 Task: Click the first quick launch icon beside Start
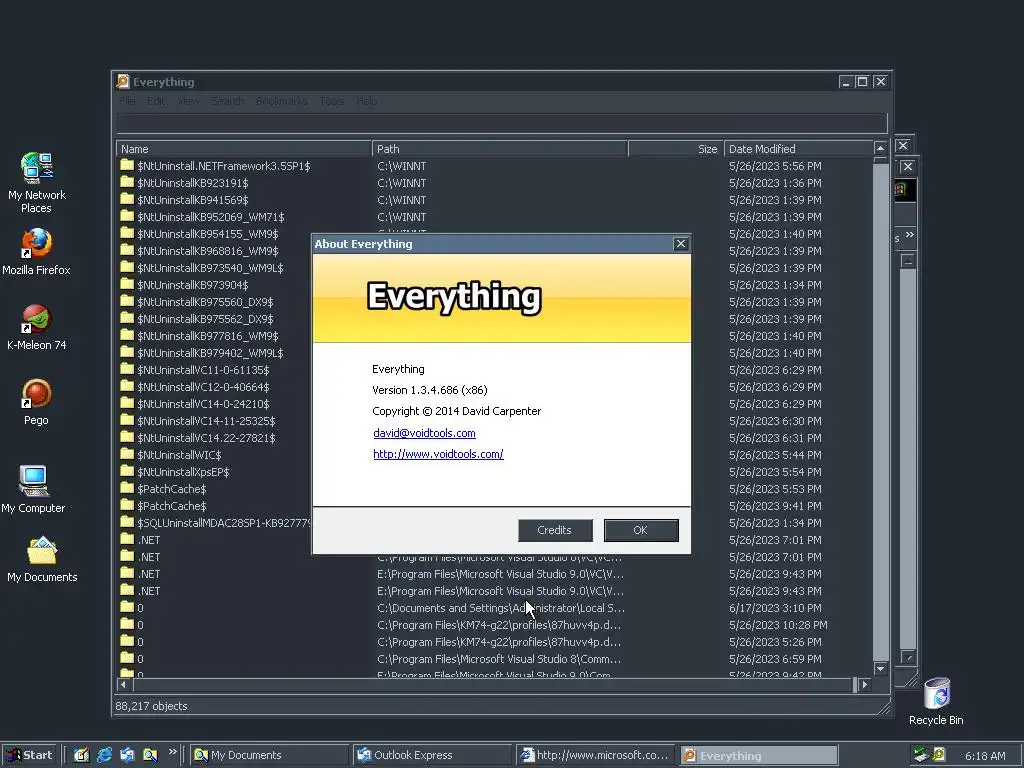click(81, 755)
